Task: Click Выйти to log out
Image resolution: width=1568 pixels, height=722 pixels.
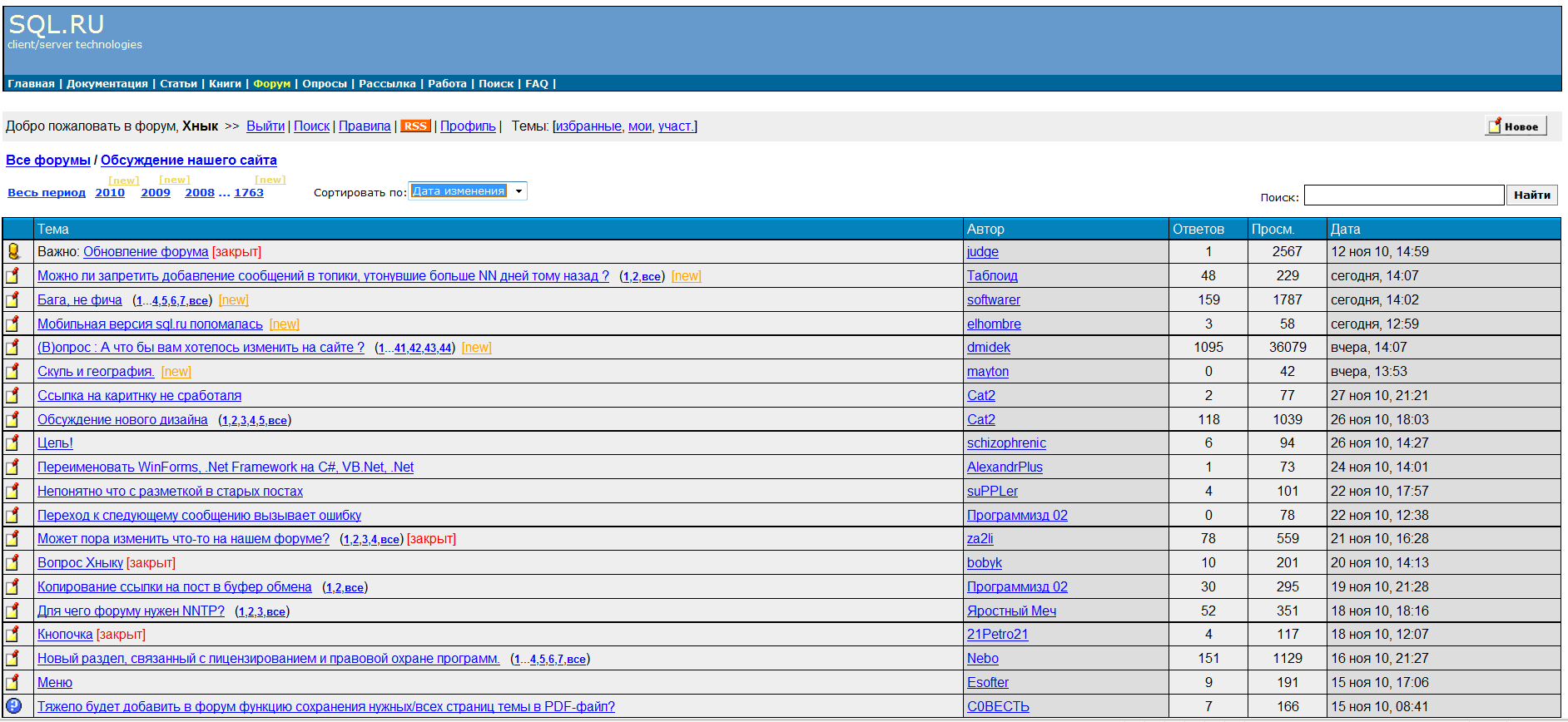Action: coord(265,126)
